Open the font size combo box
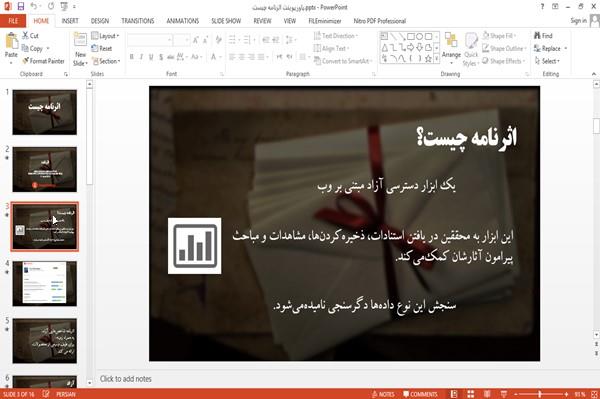This screenshot has height=399, width=600. (x=181, y=39)
